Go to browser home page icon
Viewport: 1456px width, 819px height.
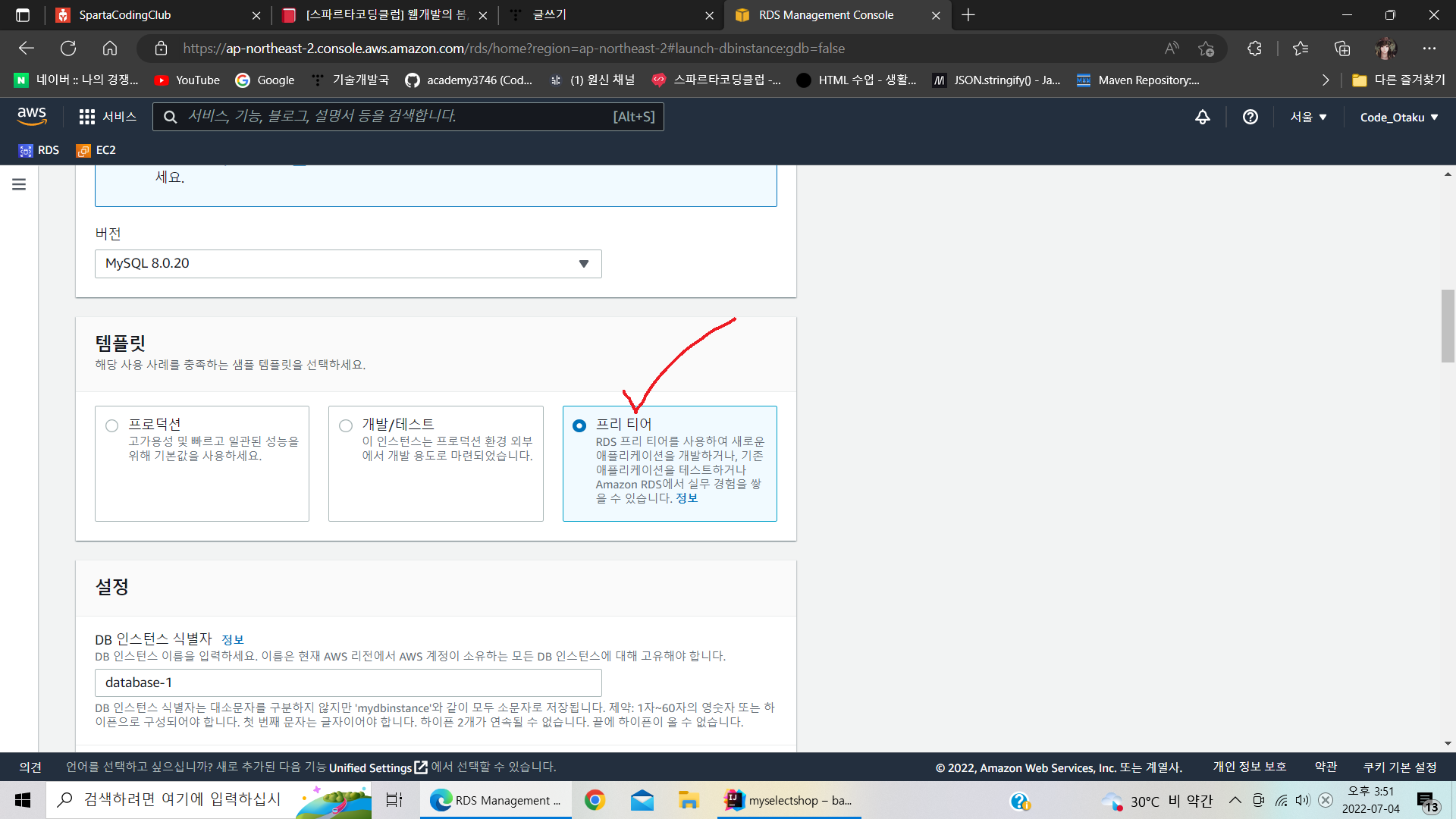(x=110, y=49)
